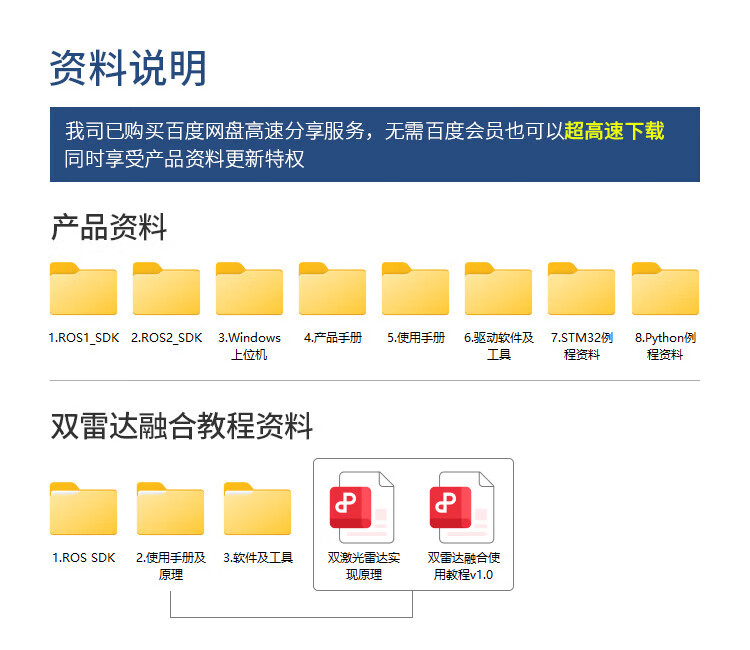This screenshot has width=750, height=650.
Task: Click the yellow 超高速下载 highlighted text
Action: coord(614,131)
